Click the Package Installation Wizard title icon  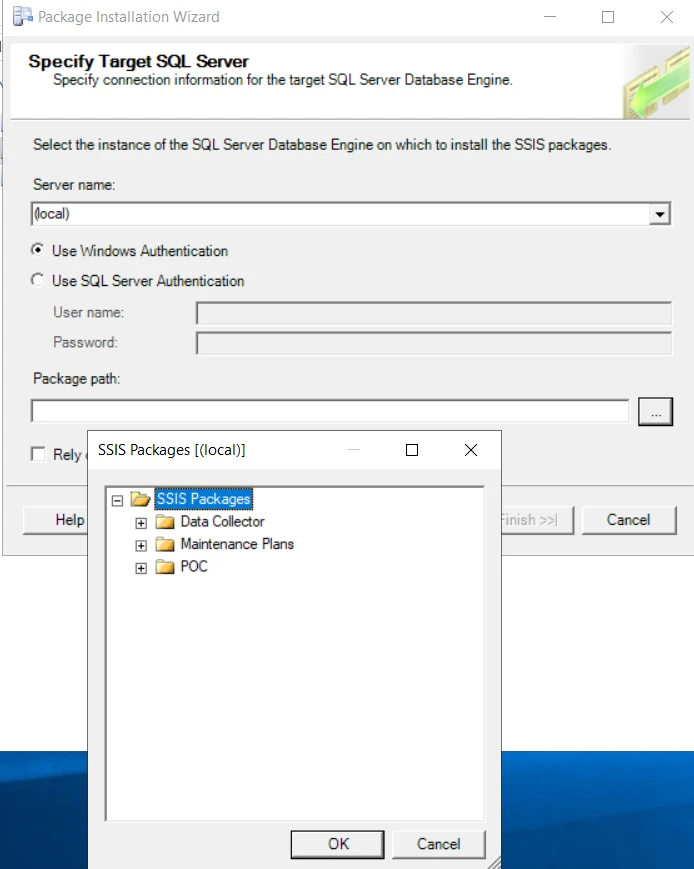[23, 17]
